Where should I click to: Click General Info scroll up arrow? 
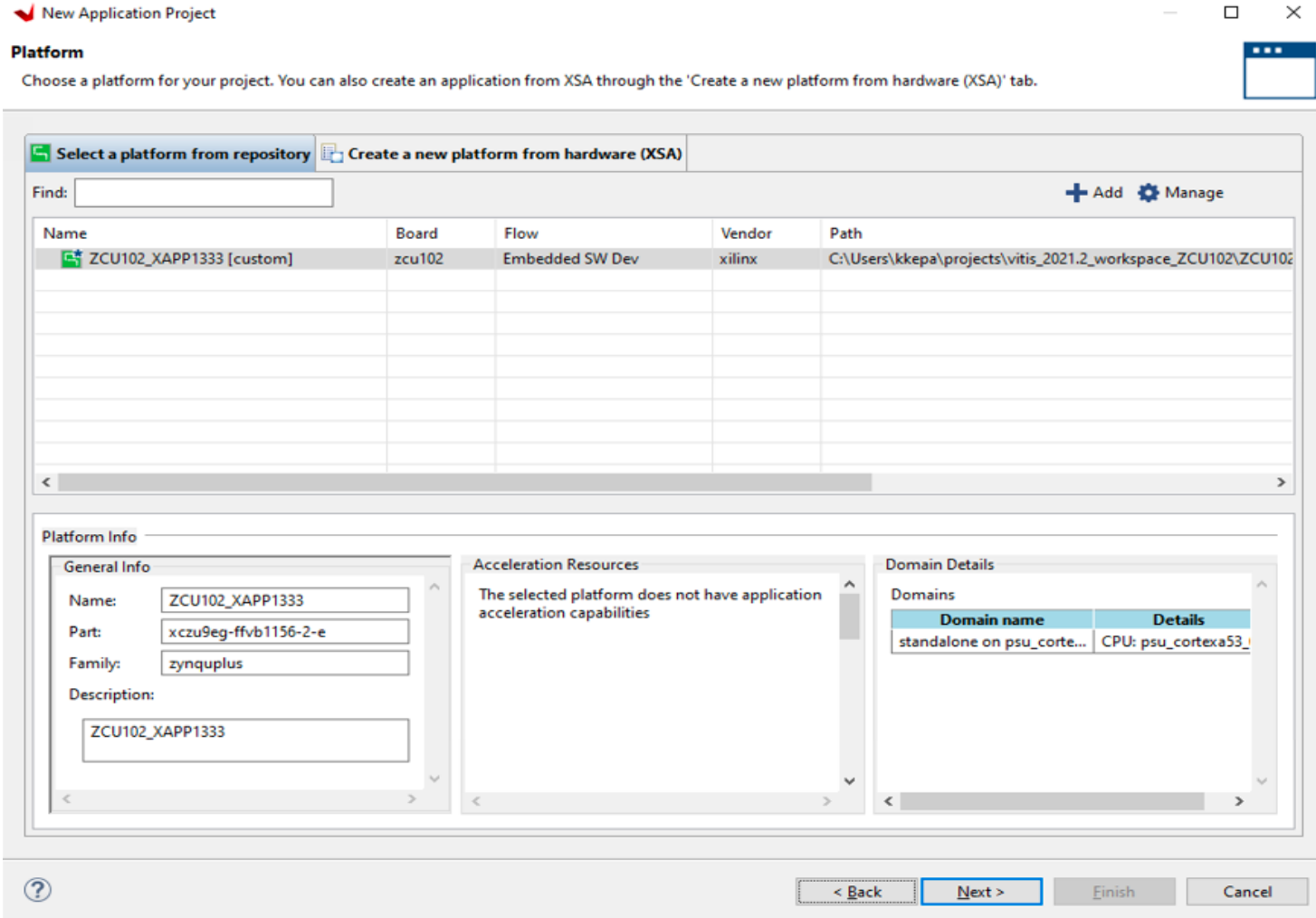tap(434, 588)
